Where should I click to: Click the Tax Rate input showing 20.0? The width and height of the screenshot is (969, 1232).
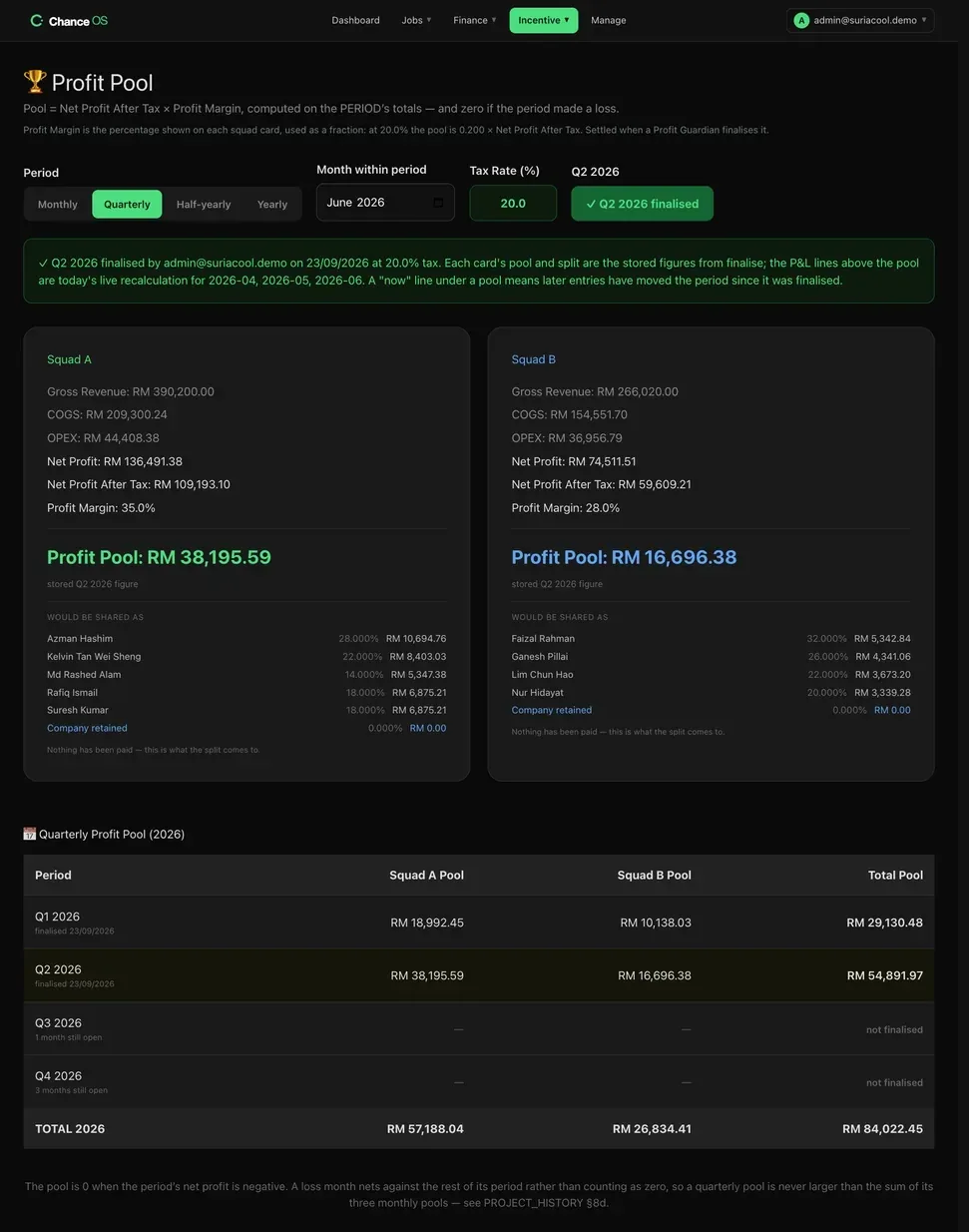click(x=513, y=203)
